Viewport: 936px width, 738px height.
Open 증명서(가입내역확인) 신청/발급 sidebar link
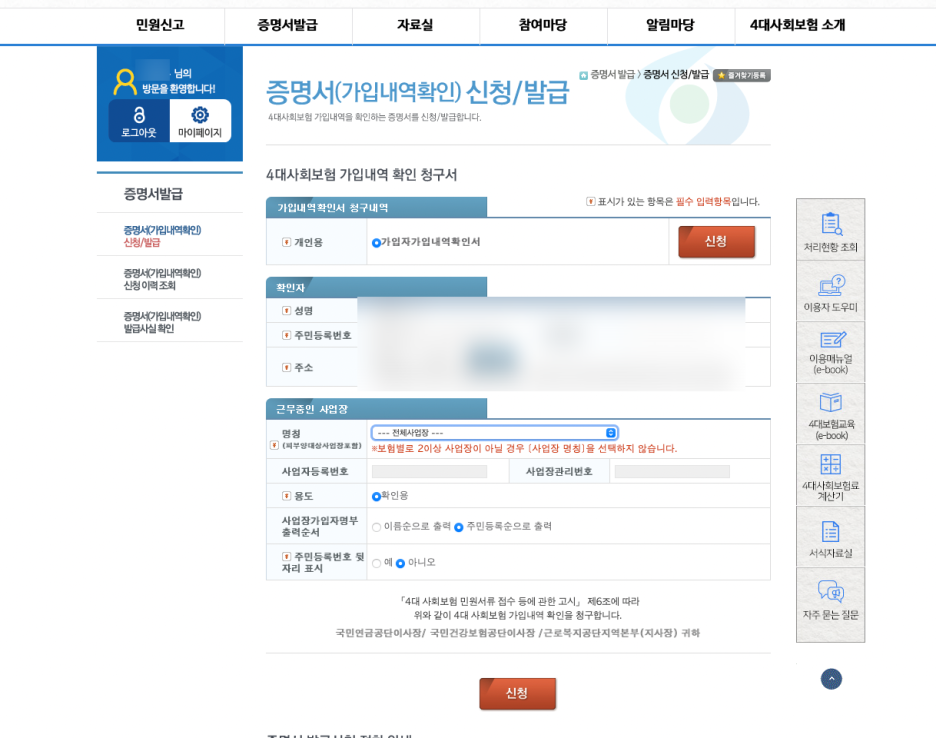(162, 236)
